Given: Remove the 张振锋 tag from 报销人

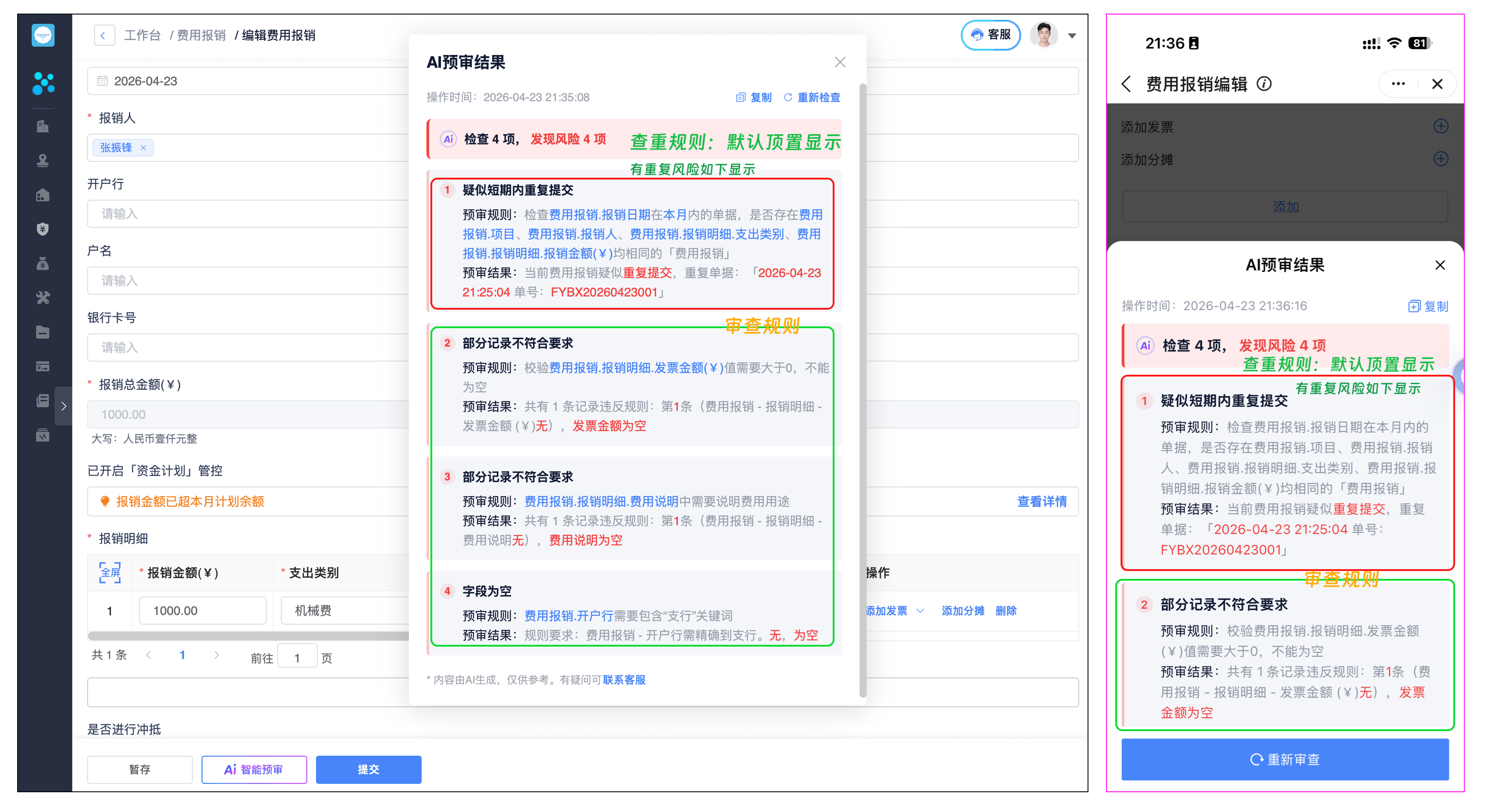Looking at the screenshot, I should pos(143,147).
